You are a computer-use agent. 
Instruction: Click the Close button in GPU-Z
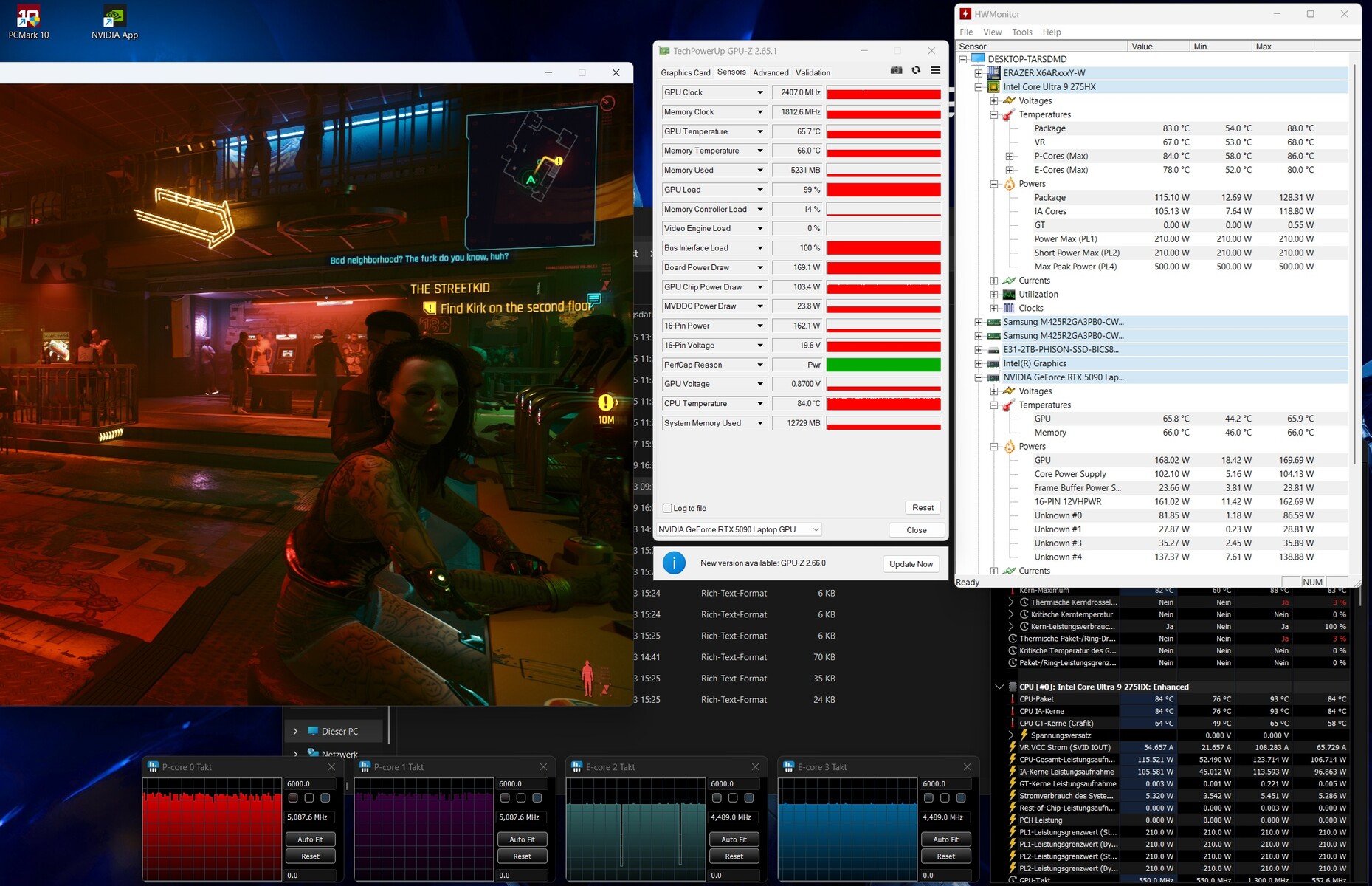coord(917,530)
